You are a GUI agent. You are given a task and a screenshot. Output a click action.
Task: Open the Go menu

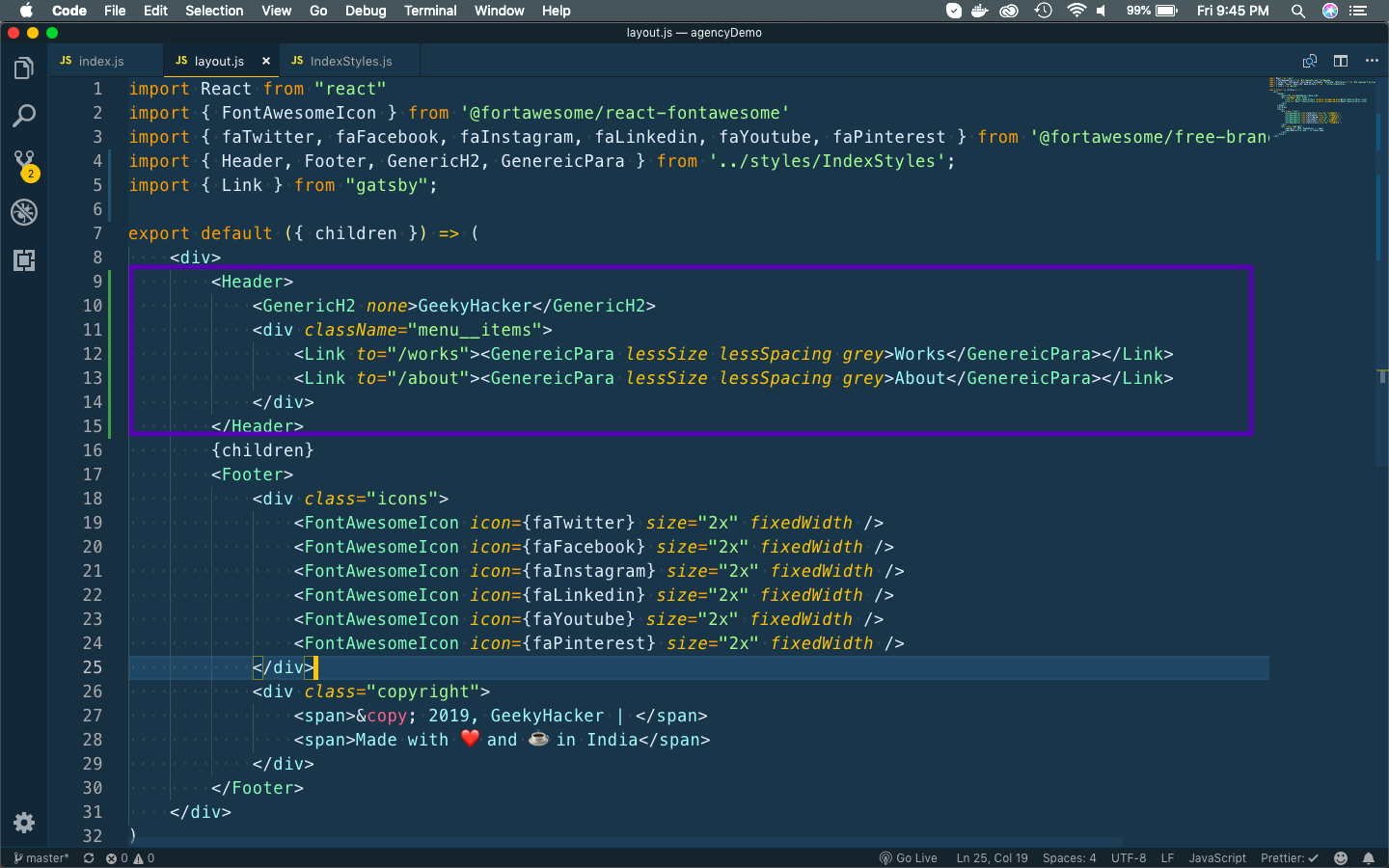(x=318, y=11)
